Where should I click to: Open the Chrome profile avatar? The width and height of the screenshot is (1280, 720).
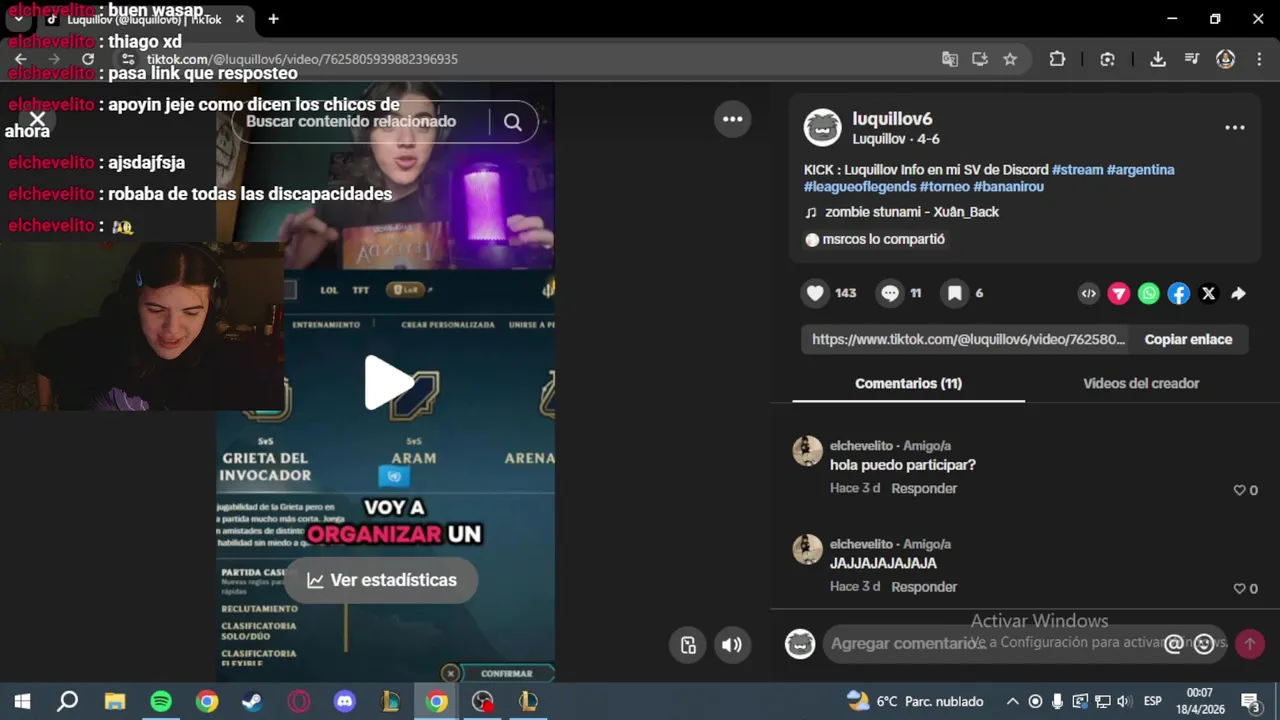[x=1225, y=59]
